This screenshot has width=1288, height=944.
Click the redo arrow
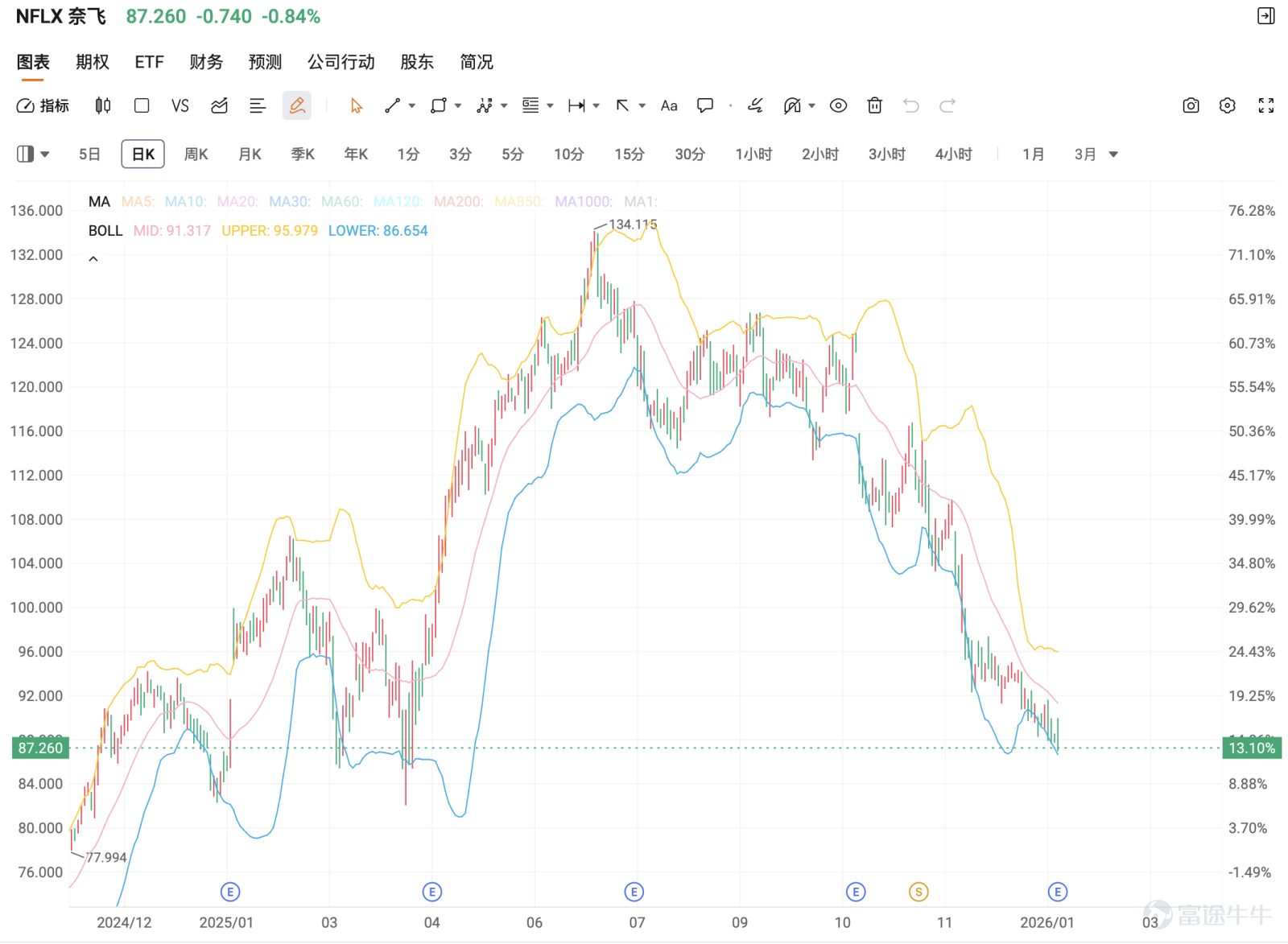947,105
